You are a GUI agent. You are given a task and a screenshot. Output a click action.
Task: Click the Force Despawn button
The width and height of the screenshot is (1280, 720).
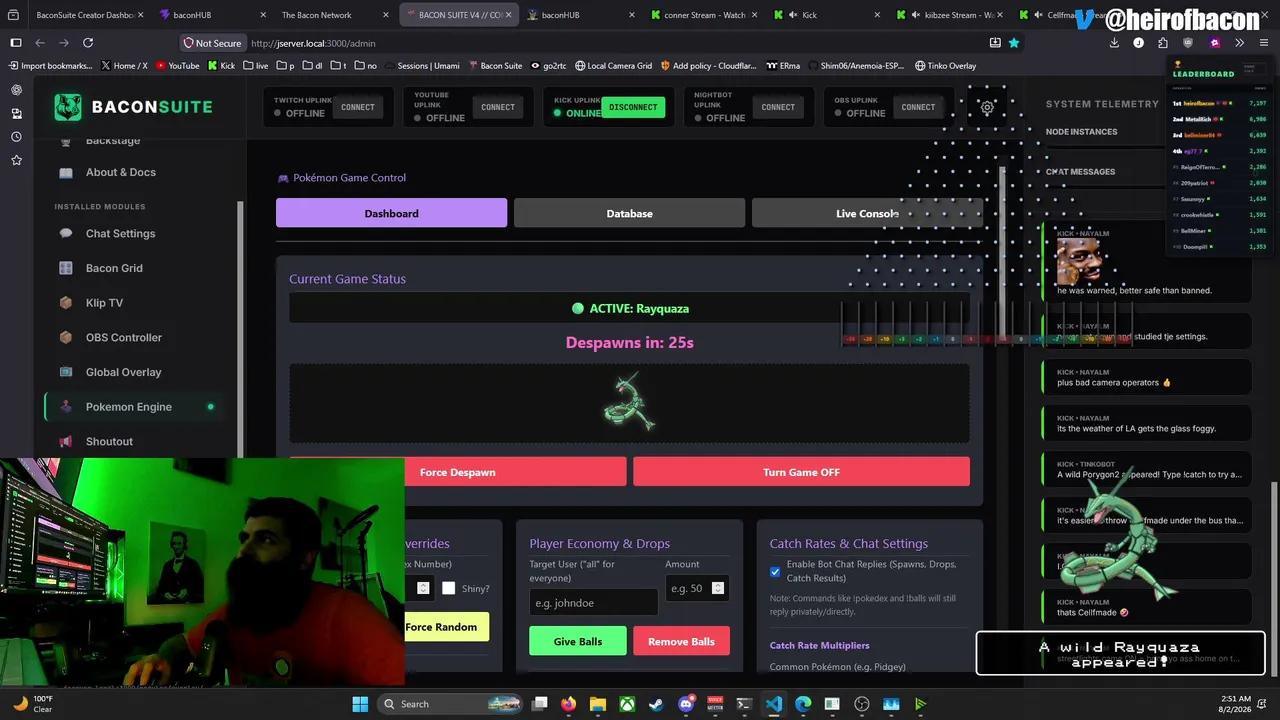click(458, 472)
